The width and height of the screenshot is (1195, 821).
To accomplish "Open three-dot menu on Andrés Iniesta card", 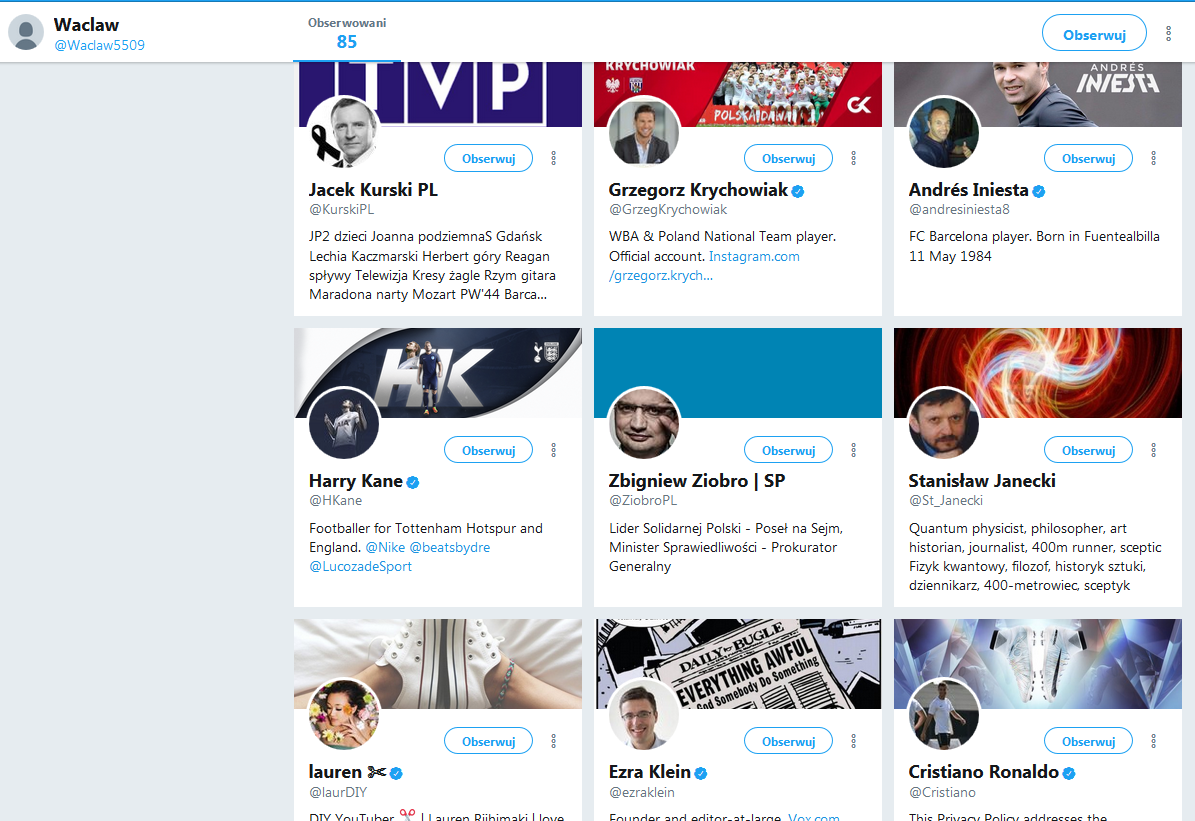I will pos(1154,158).
